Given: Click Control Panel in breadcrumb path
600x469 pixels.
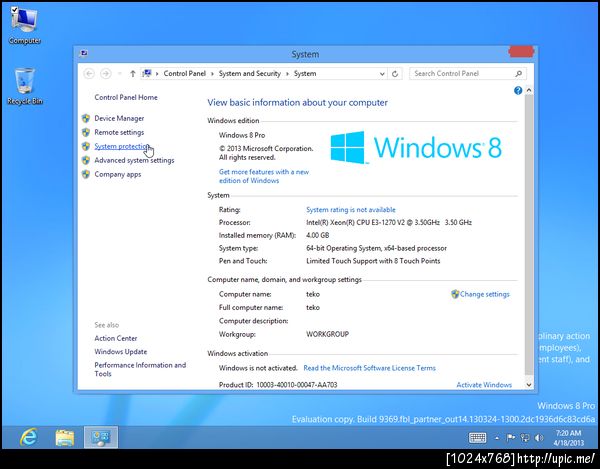Looking at the screenshot, I should click(184, 73).
